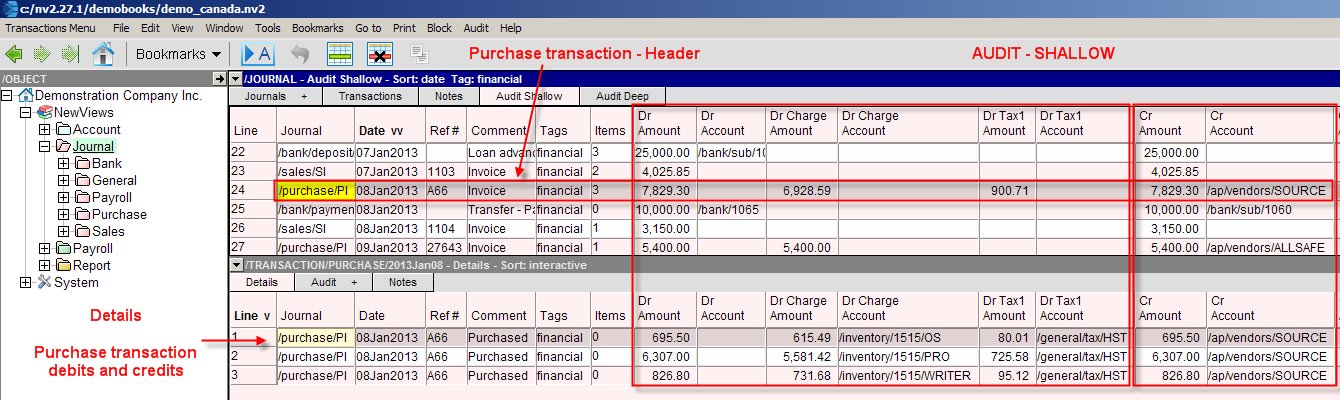Screen dimensions: 1340x400
Task: Click the System tools icon in tree
Action: click(44, 283)
